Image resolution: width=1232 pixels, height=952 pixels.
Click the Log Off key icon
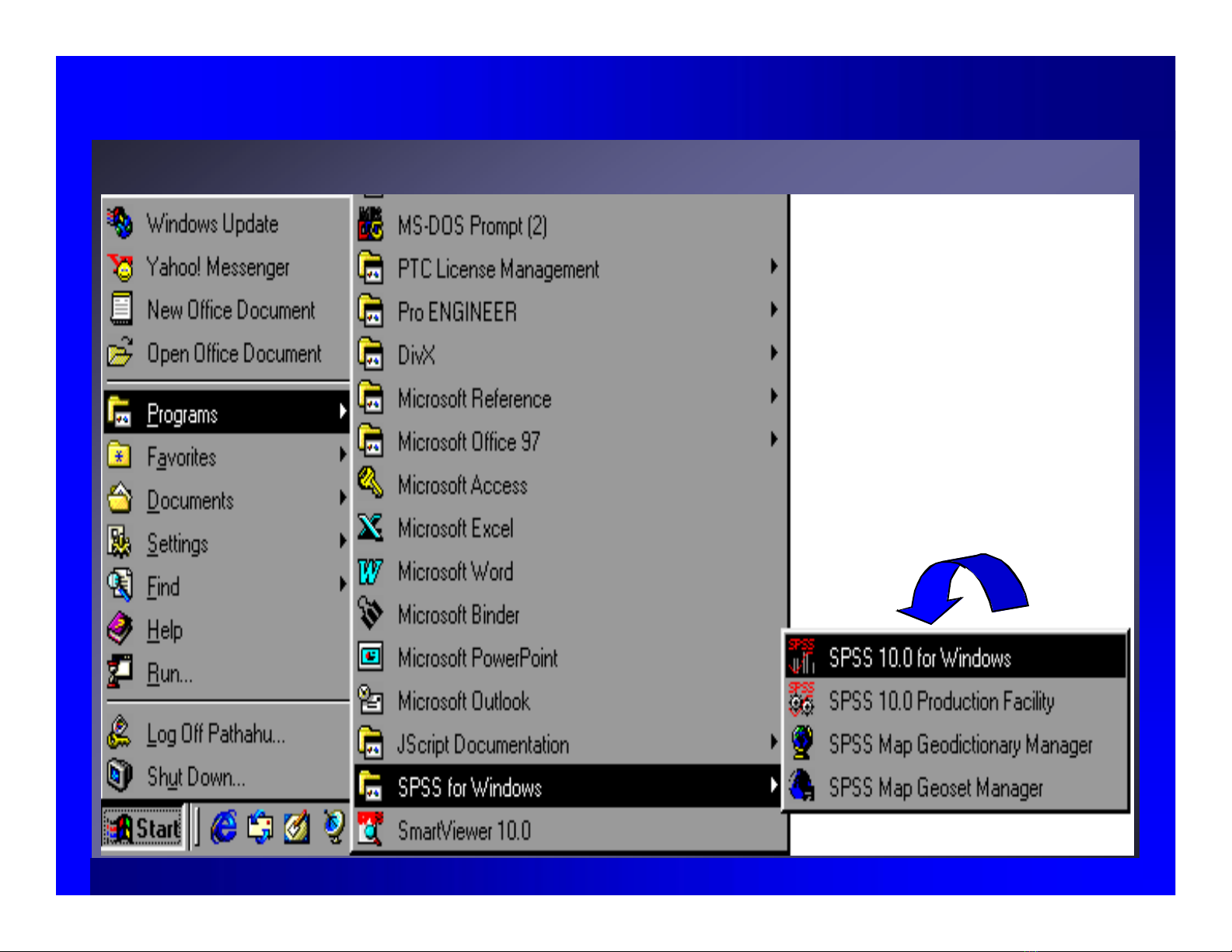click(x=120, y=732)
